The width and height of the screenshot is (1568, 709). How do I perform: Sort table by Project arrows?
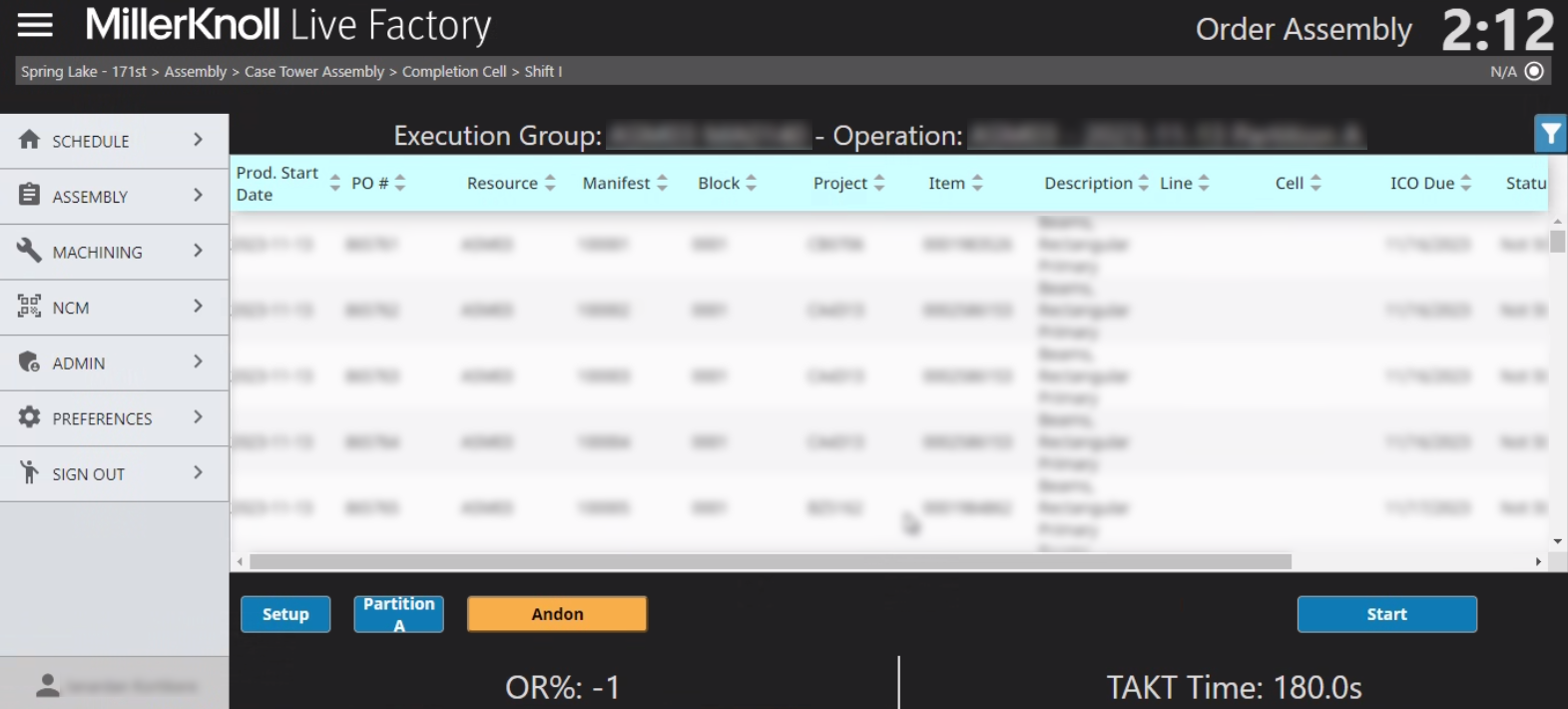tap(879, 183)
